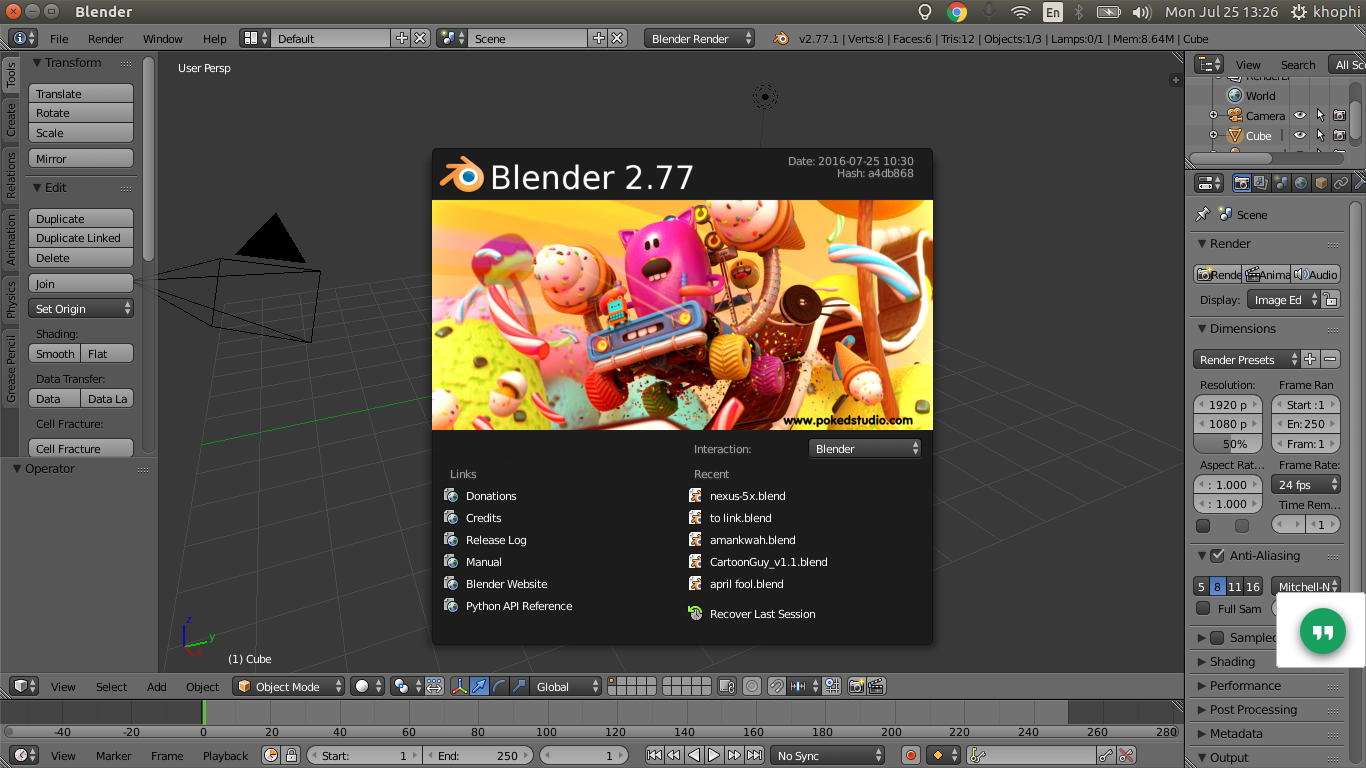1366x768 pixels.
Task: Expand the Post Processing panel
Action: tap(1253, 710)
